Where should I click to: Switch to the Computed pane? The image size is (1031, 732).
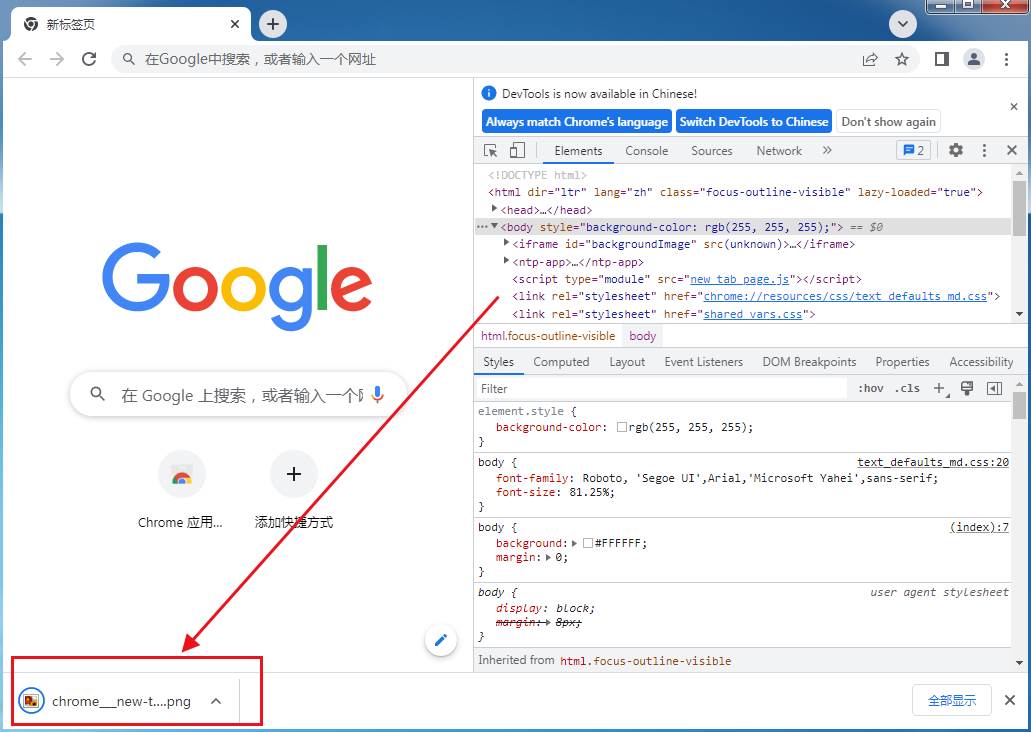click(x=561, y=362)
